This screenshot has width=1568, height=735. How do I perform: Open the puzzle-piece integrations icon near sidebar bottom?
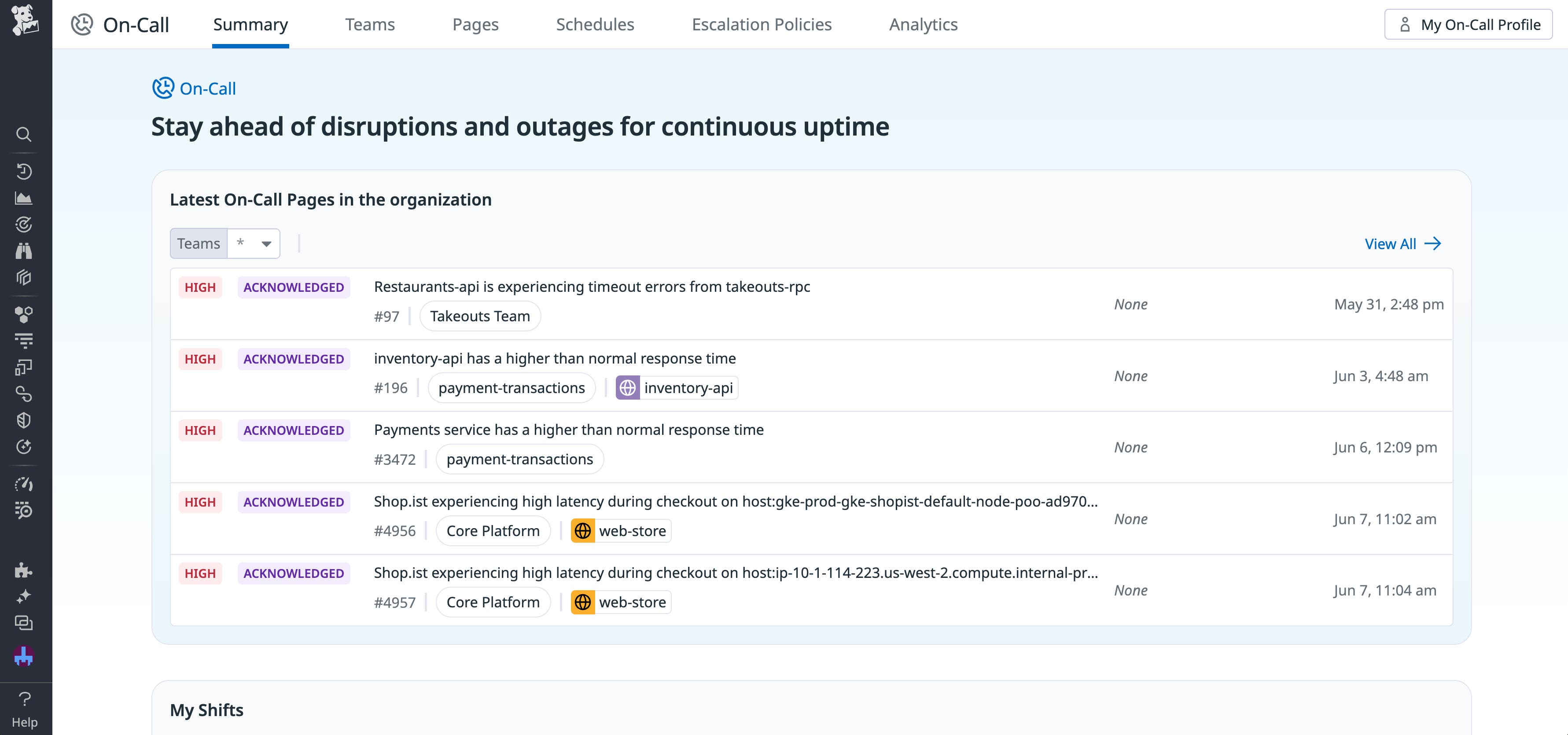click(24, 570)
